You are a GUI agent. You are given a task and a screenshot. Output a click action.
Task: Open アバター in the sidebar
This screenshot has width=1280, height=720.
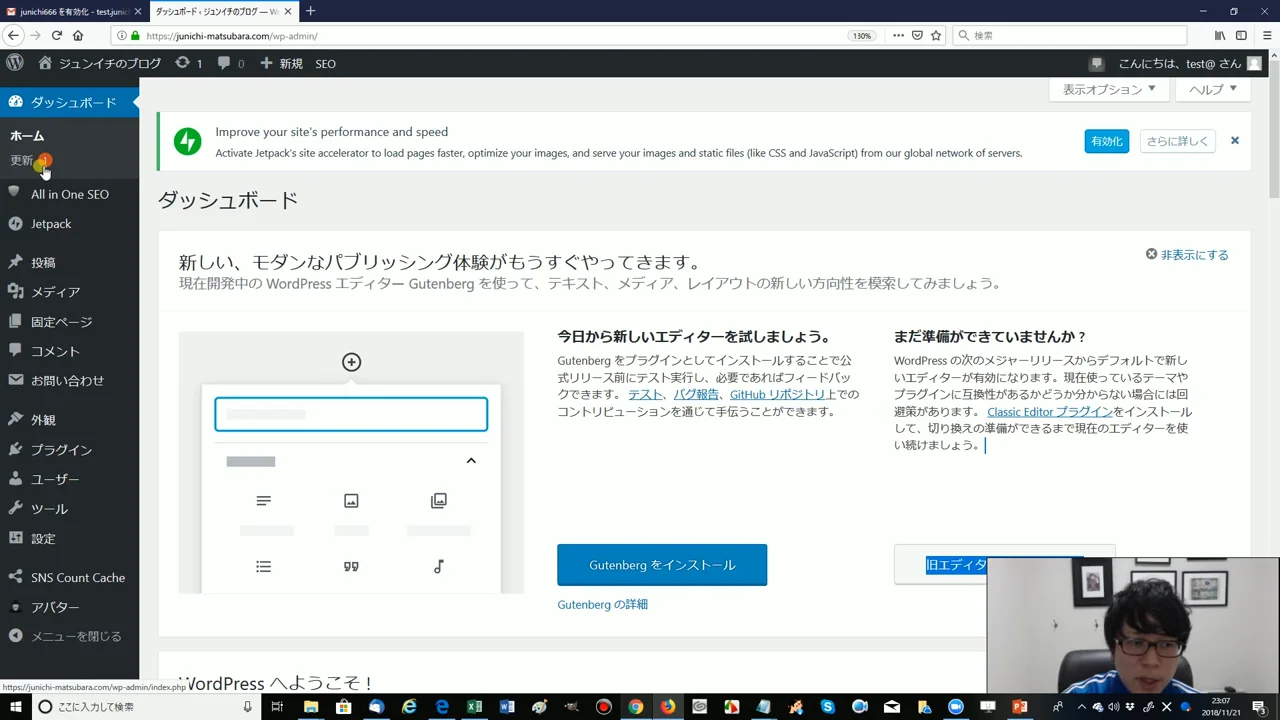click(69, 607)
